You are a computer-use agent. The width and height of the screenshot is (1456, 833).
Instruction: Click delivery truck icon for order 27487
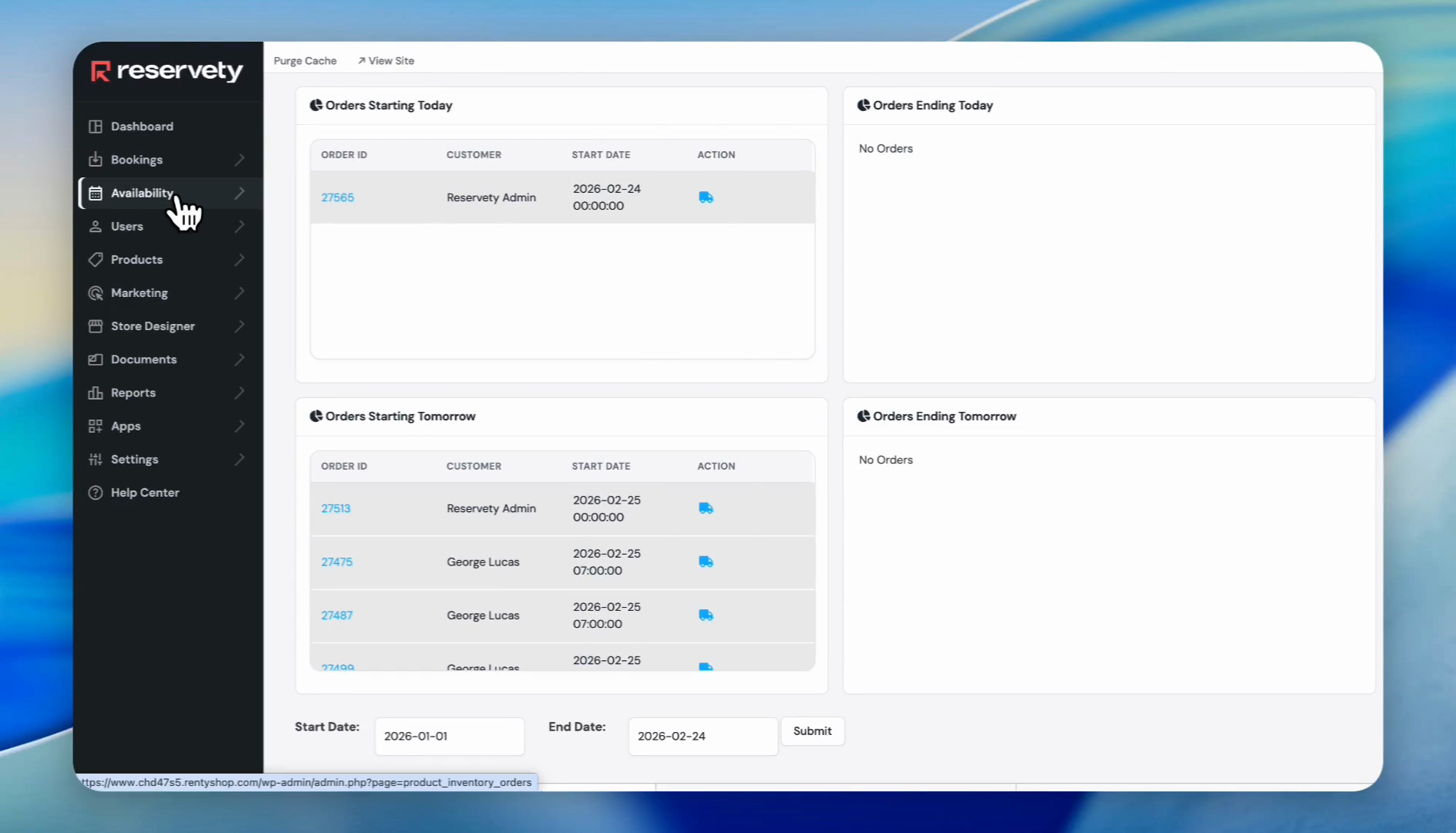706,615
